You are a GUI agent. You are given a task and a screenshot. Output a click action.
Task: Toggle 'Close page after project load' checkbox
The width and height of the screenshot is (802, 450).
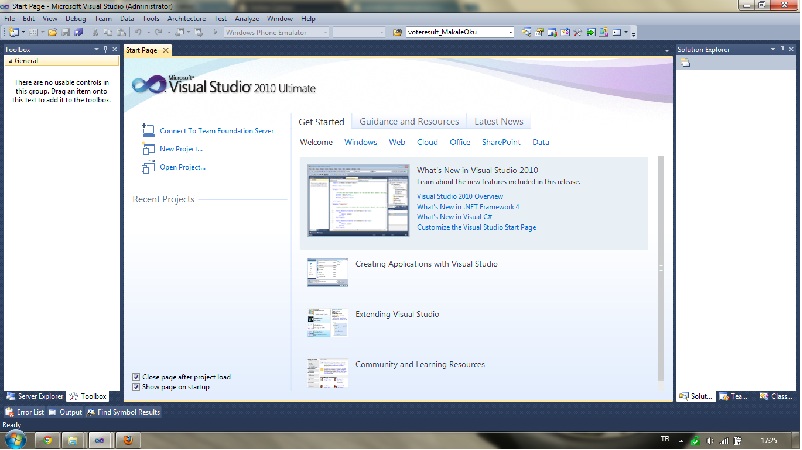[136, 377]
